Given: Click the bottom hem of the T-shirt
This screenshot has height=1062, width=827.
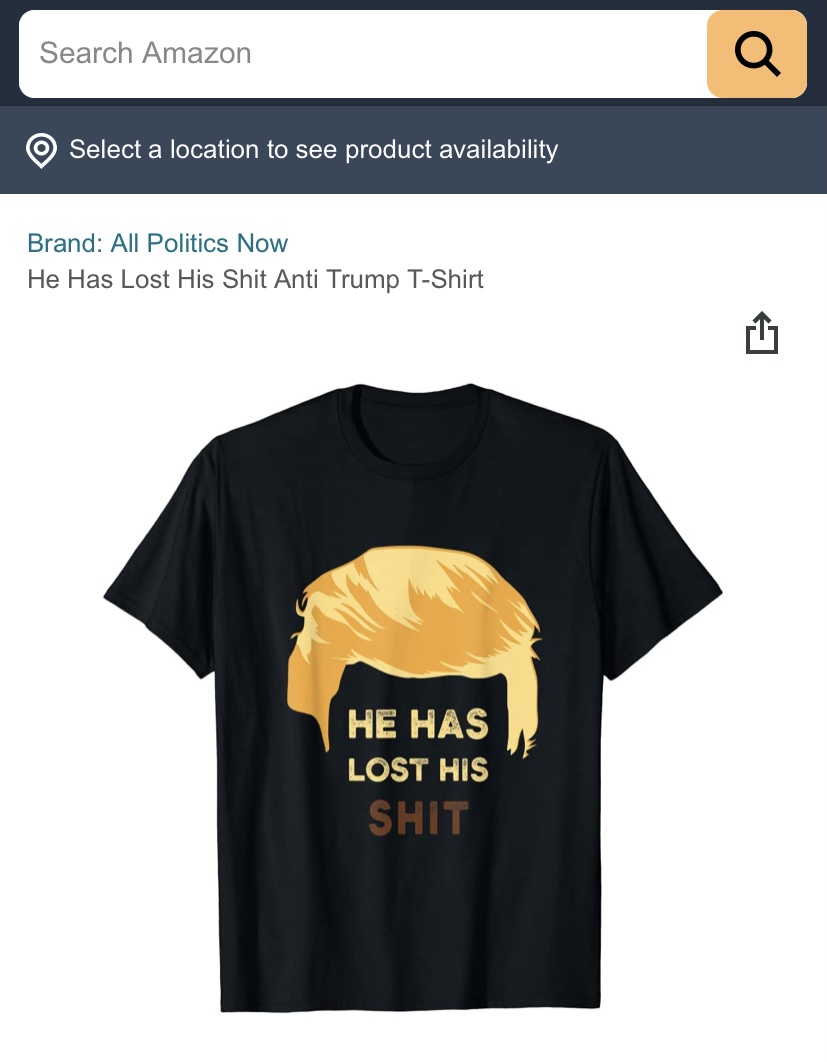Looking at the screenshot, I should tap(410, 1001).
